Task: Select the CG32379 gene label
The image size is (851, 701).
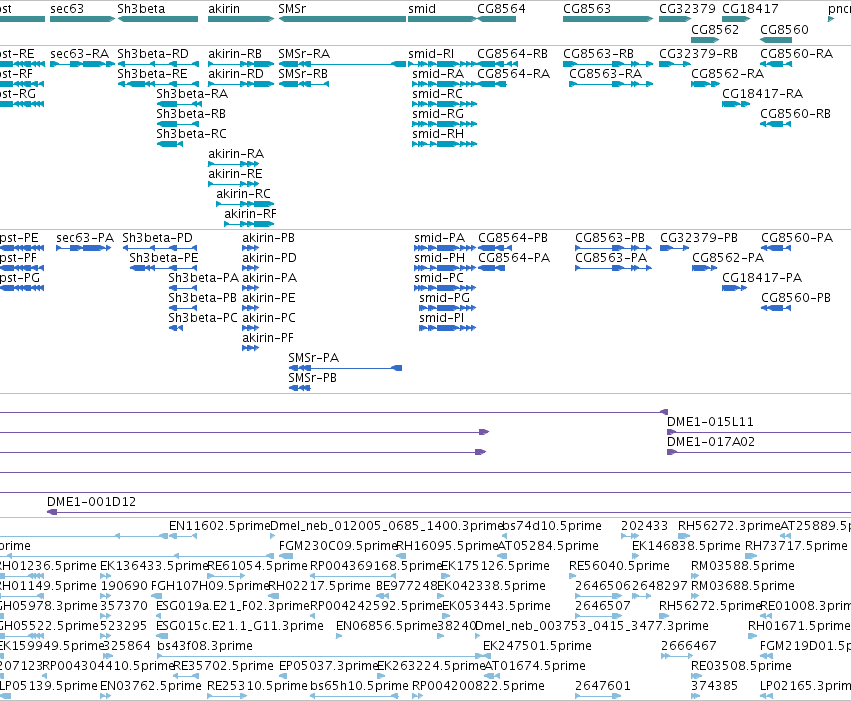Action: click(687, 9)
